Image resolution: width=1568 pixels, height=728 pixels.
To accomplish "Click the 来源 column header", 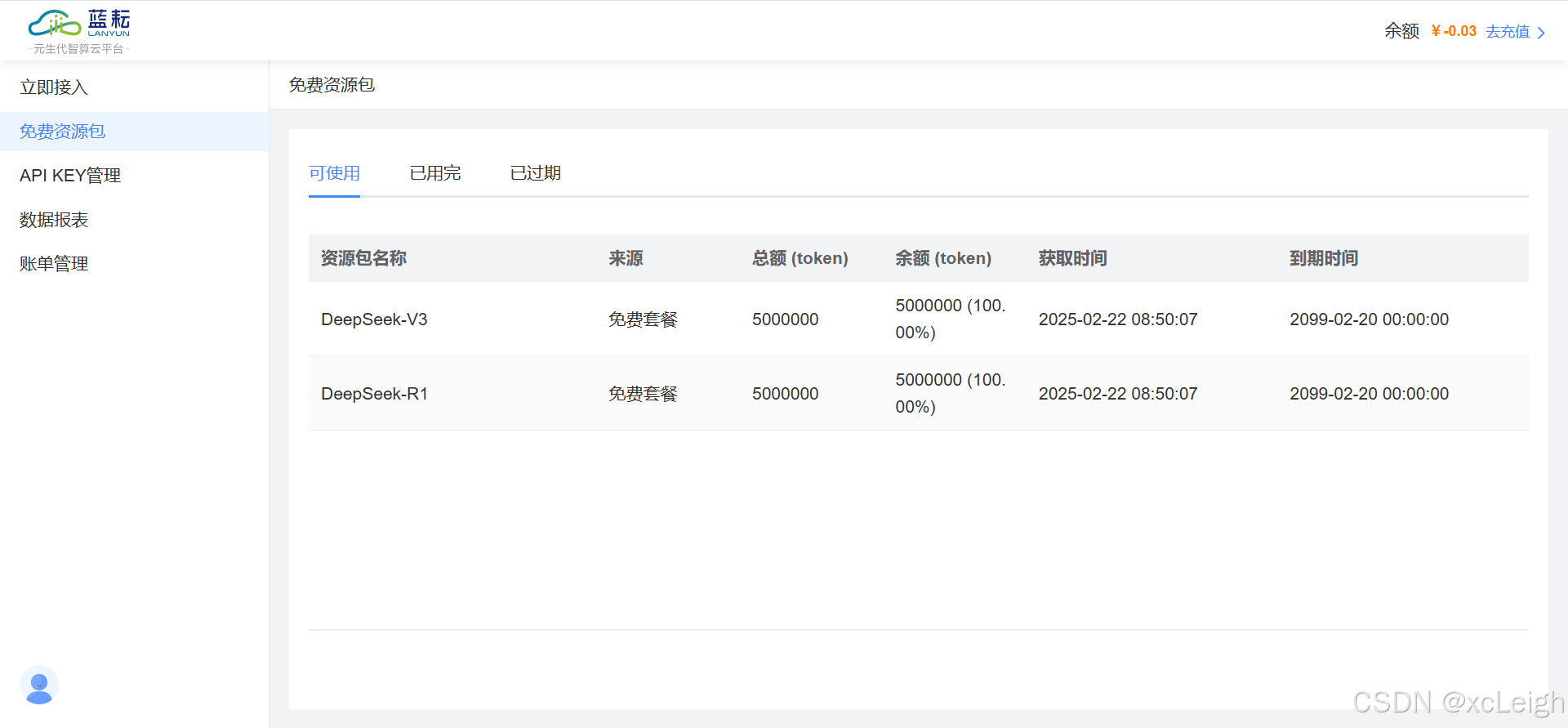I will click(x=626, y=258).
